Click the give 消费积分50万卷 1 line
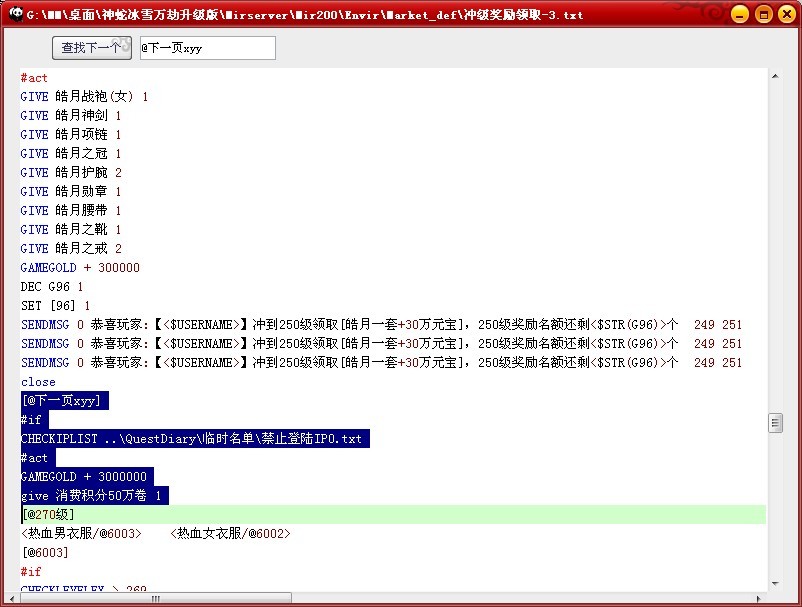This screenshot has width=802, height=607. pos(94,496)
